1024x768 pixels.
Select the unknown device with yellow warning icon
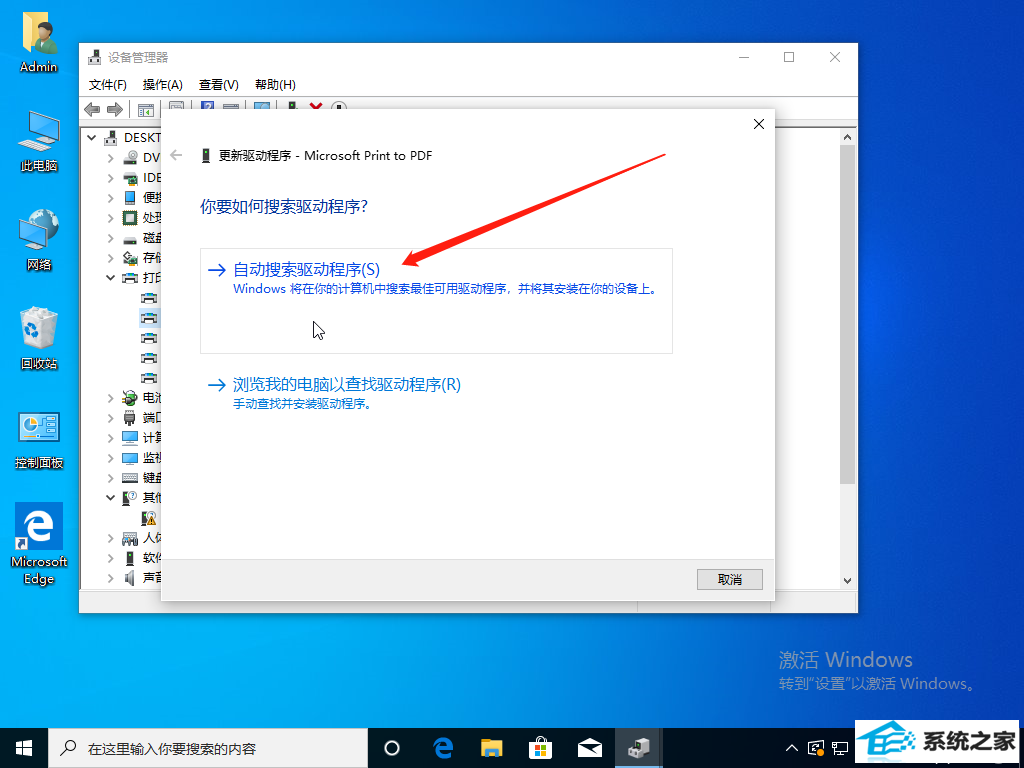pos(150,518)
